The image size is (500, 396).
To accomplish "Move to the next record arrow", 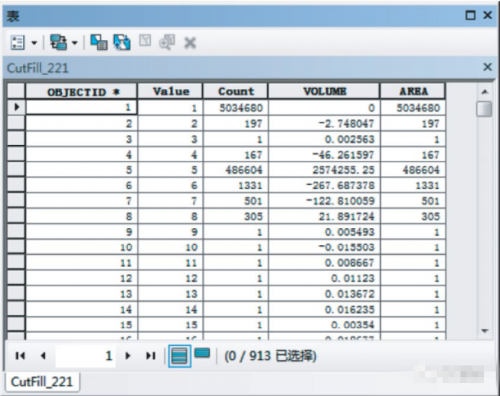I will [128, 356].
